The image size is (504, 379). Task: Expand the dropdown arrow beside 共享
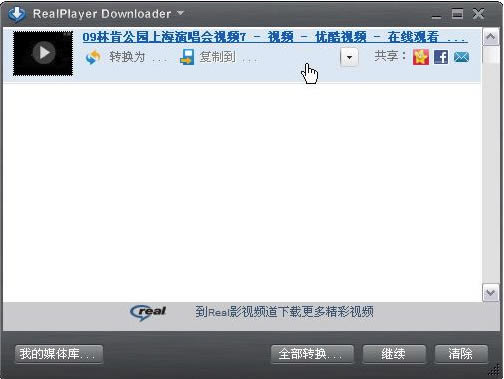coord(349,57)
